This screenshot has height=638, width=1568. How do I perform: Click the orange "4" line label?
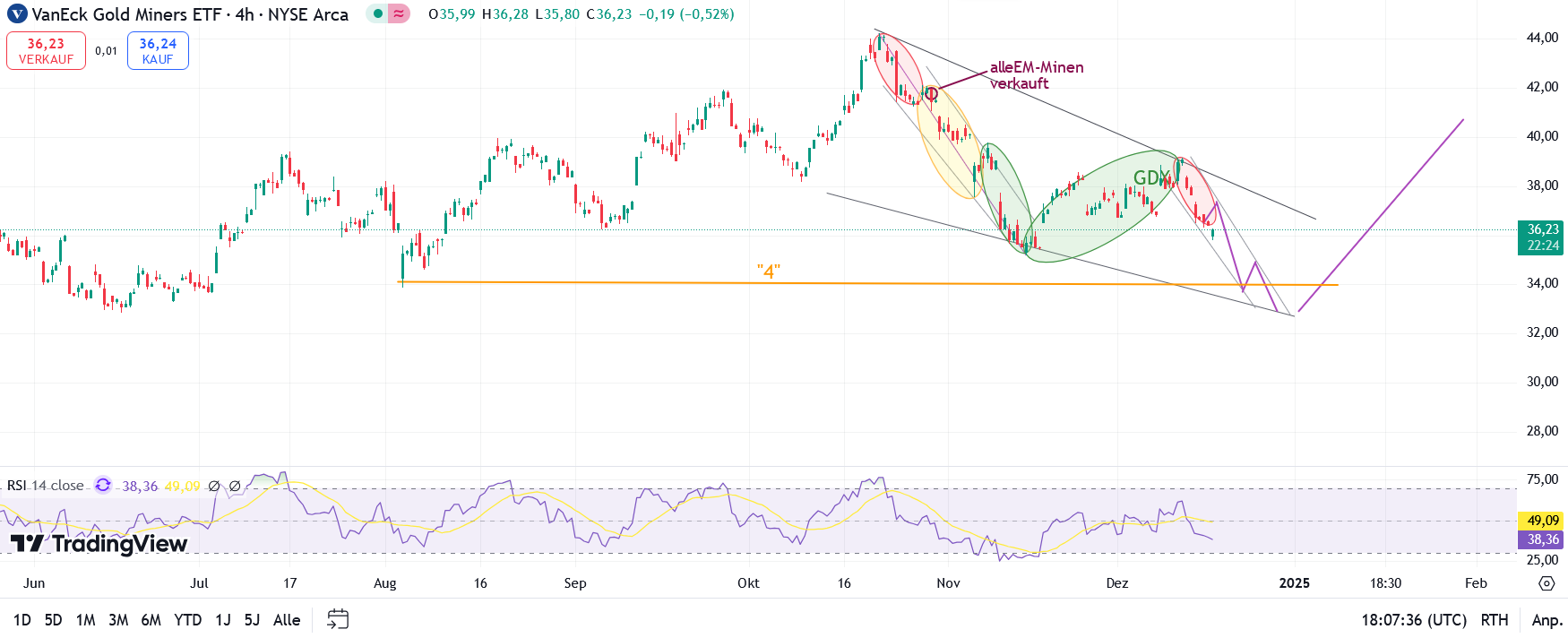tap(769, 272)
